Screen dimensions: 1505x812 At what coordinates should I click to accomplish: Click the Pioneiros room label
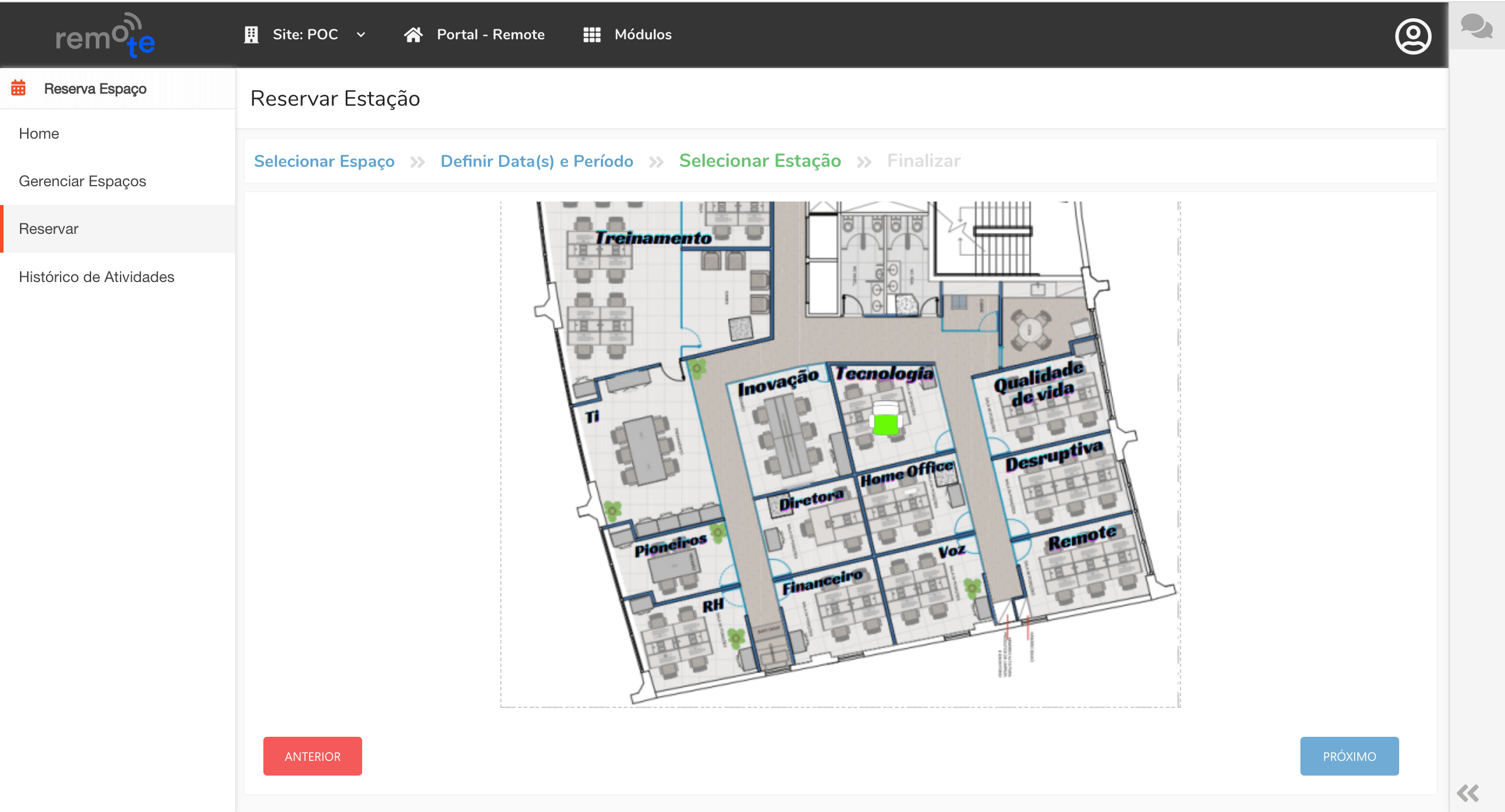click(670, 545)
